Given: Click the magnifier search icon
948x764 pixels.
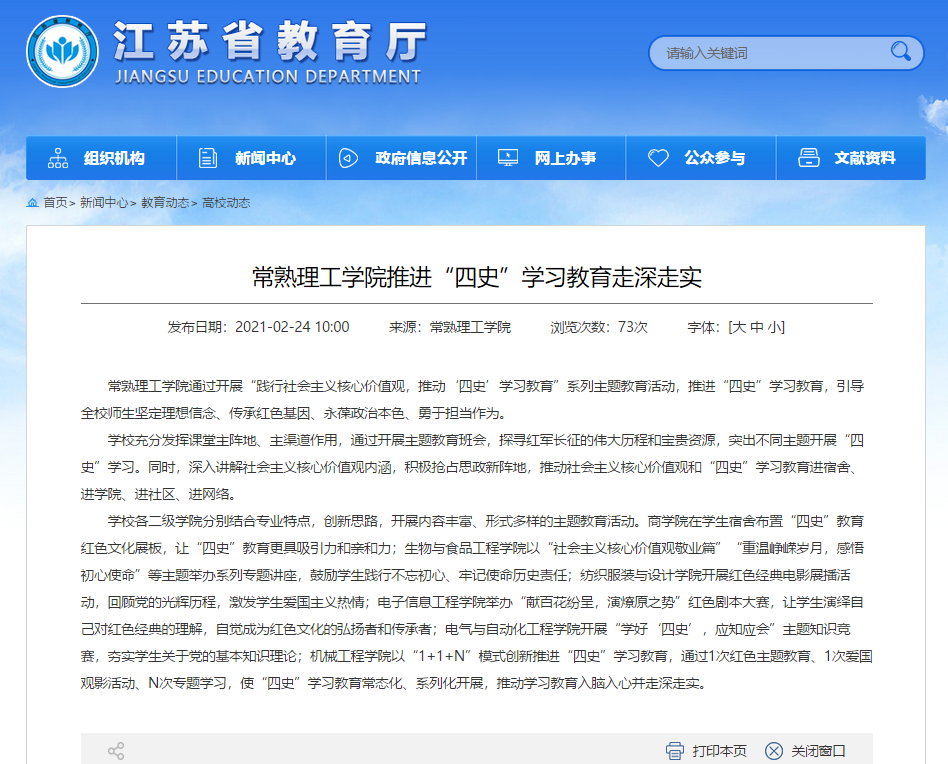Looking at the screenshot, I should 901,52.
